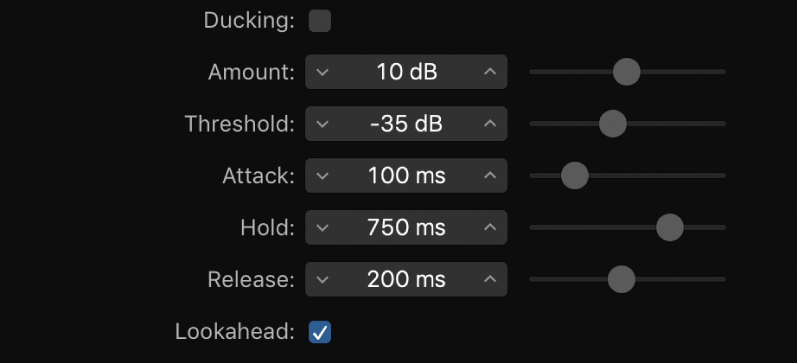Increase Amount with up chevron
The image size is (798, 364).
(x=490, y=72)
